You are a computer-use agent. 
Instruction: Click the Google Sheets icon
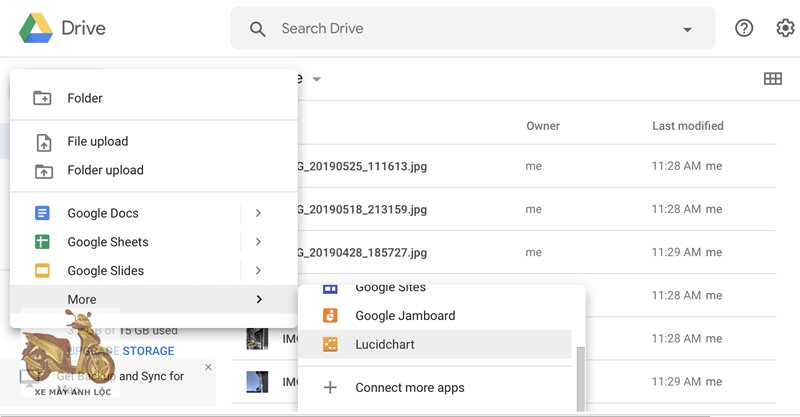tap(42, 241)
